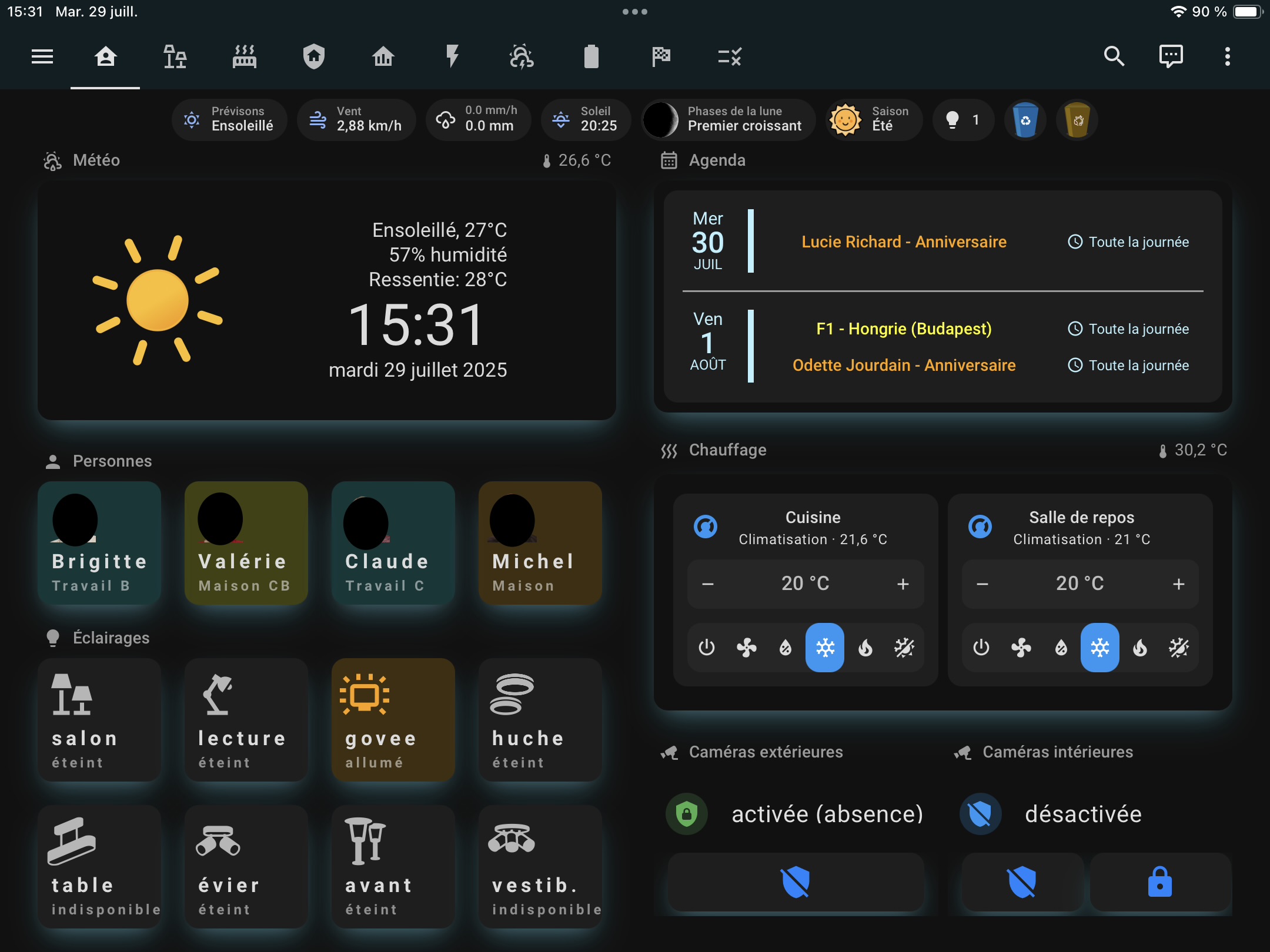Expand the Prévisions Ensoleillé chip
Screen dimensions: 1270x952
tap(229, 120)
